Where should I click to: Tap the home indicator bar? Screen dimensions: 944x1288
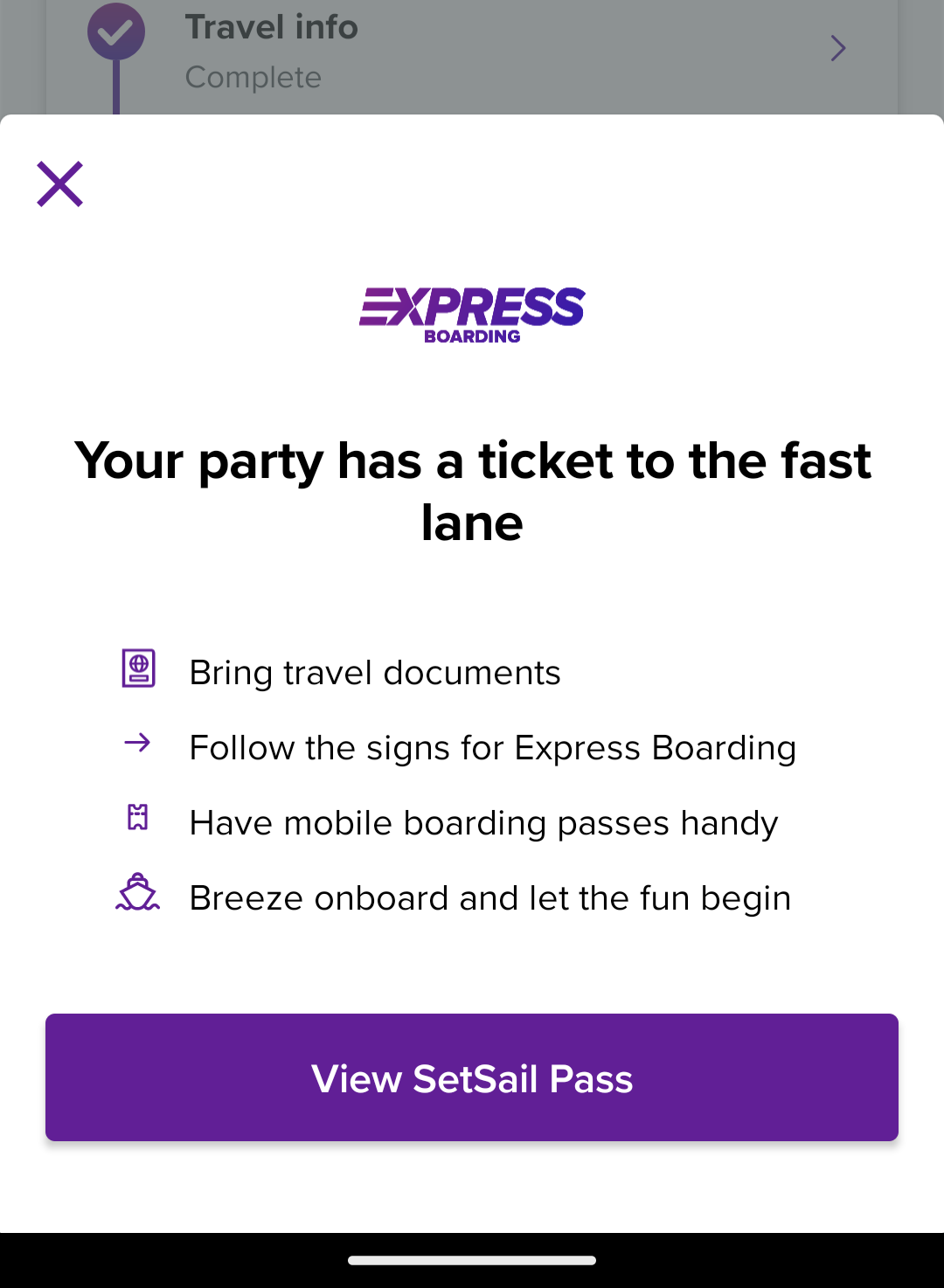pos(472,1260)
